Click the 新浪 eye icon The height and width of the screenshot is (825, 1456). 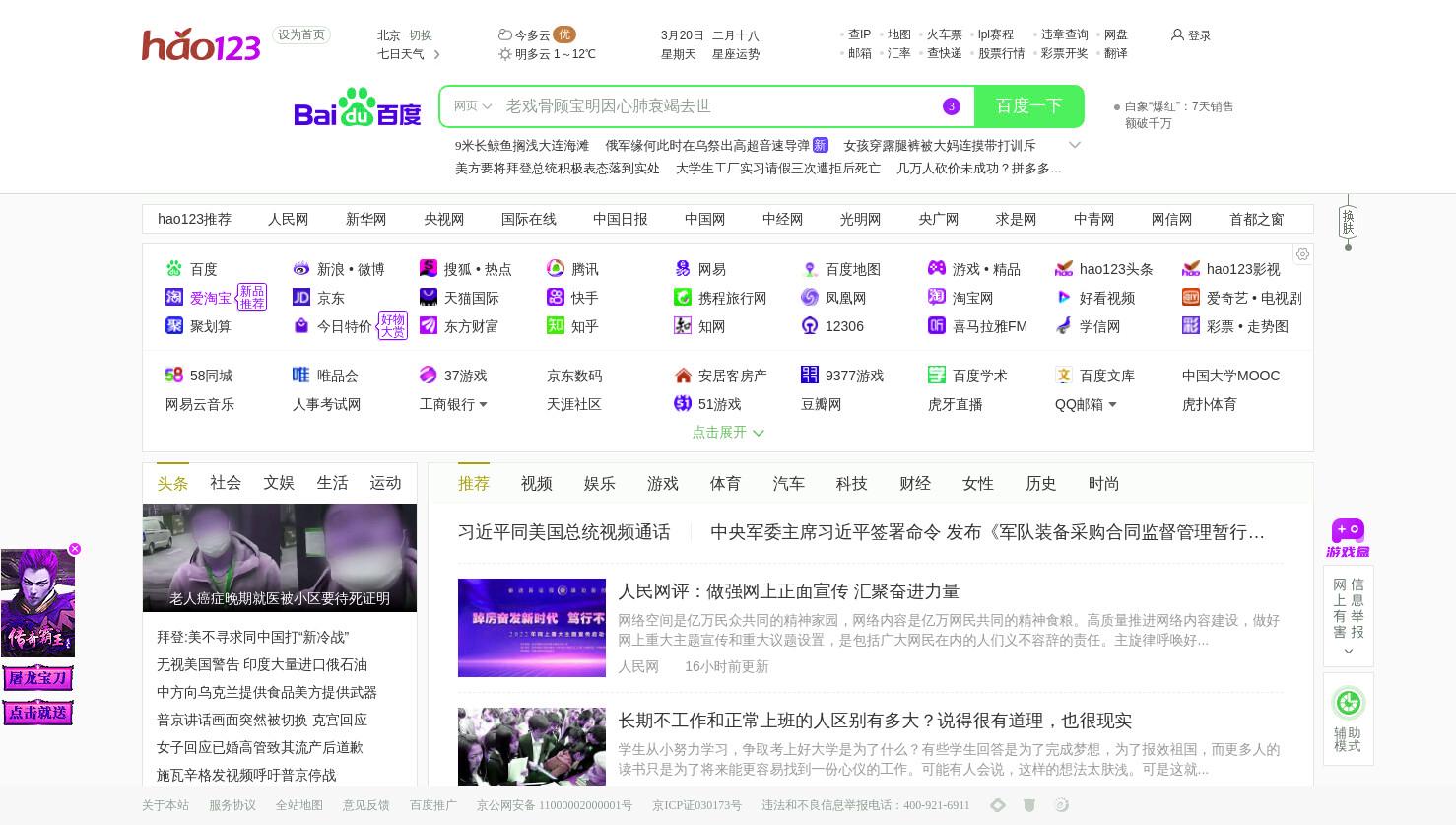click(x=301, y=268)
